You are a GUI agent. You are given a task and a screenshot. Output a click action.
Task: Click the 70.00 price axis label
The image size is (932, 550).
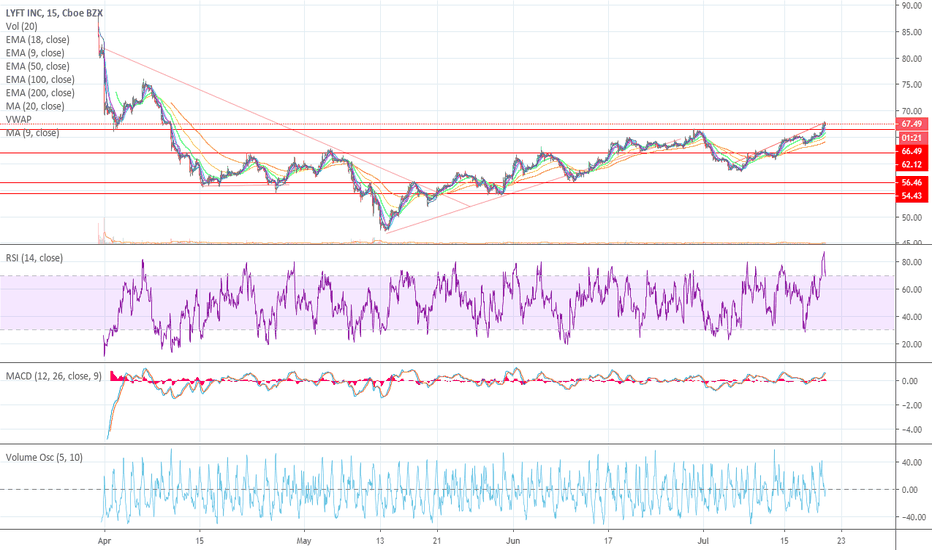point(911,111)
